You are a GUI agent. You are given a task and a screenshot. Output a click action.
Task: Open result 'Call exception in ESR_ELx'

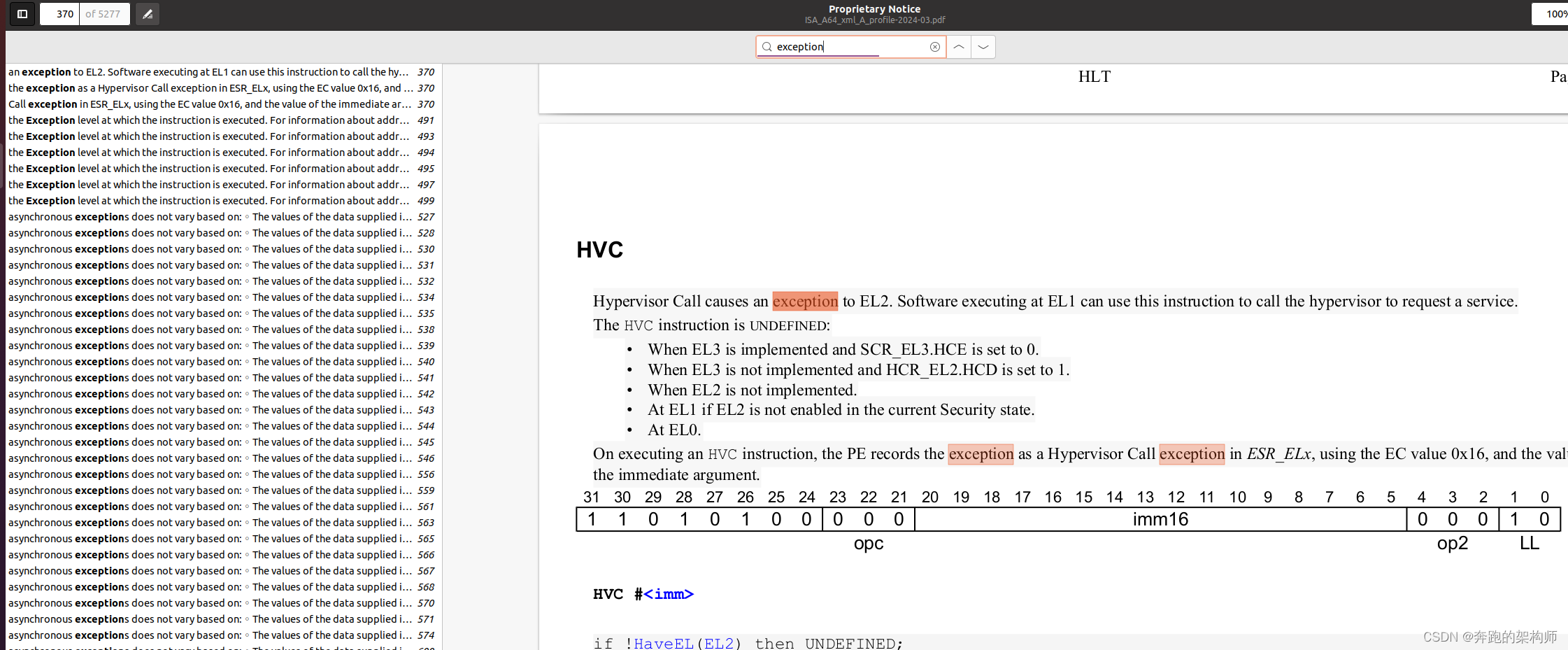(x=222, y=104)
